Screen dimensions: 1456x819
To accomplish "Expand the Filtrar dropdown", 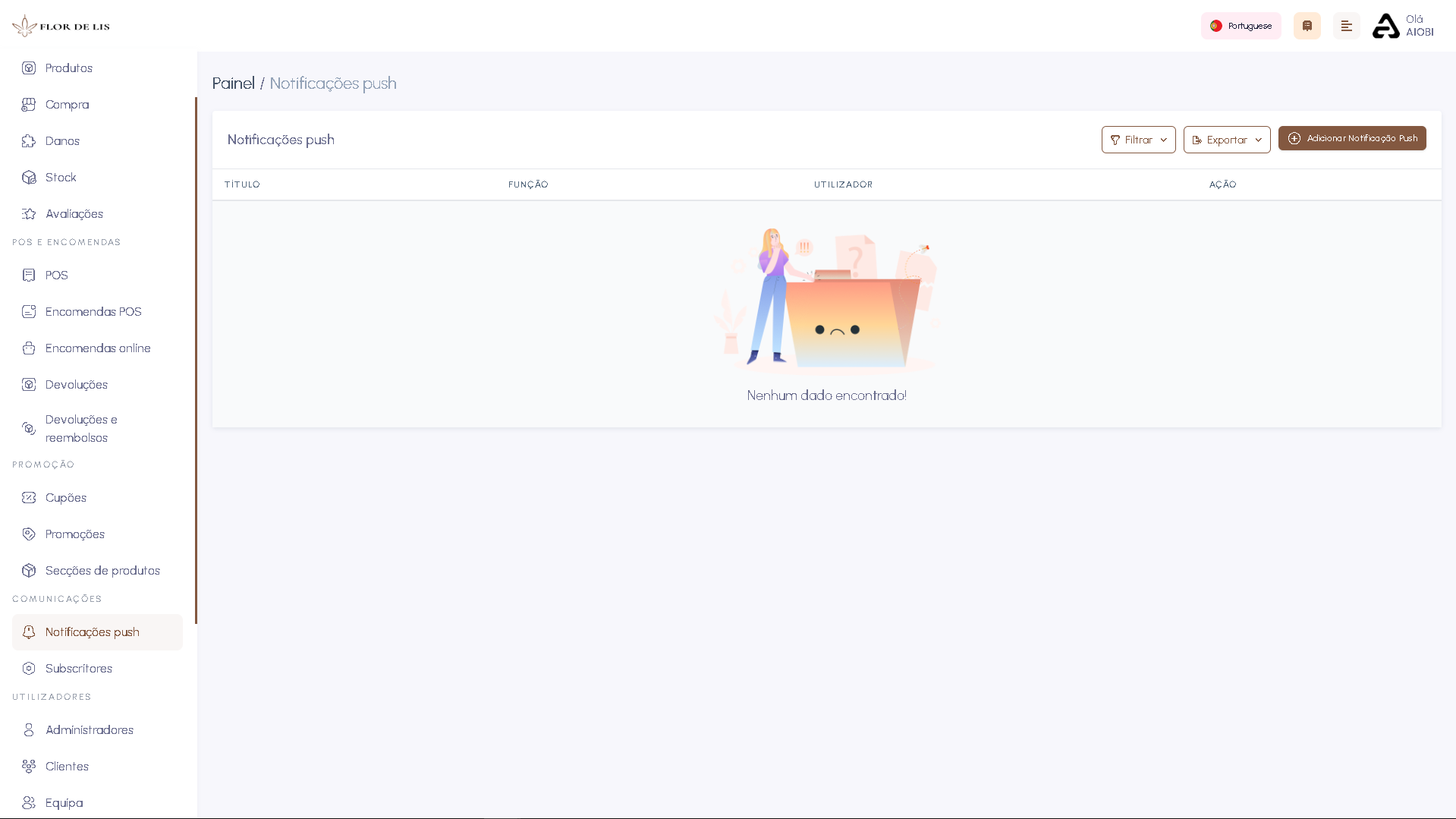I will pyautogui.click(x=1137, y=140).
